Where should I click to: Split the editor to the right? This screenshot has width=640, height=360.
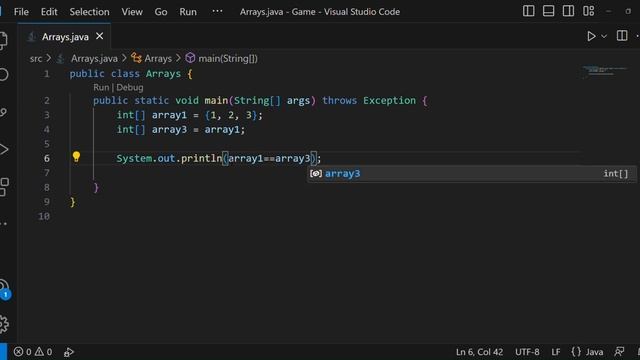click(622, 36)
